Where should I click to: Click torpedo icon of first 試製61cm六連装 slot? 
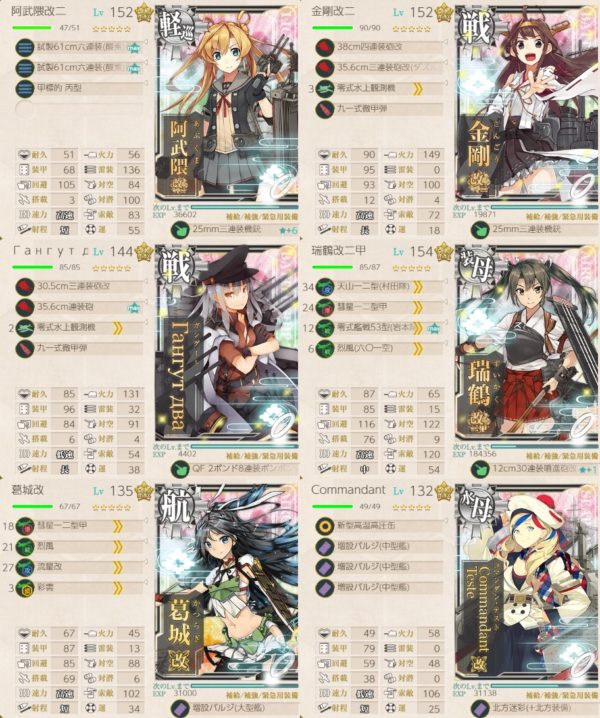coord(24,47)
